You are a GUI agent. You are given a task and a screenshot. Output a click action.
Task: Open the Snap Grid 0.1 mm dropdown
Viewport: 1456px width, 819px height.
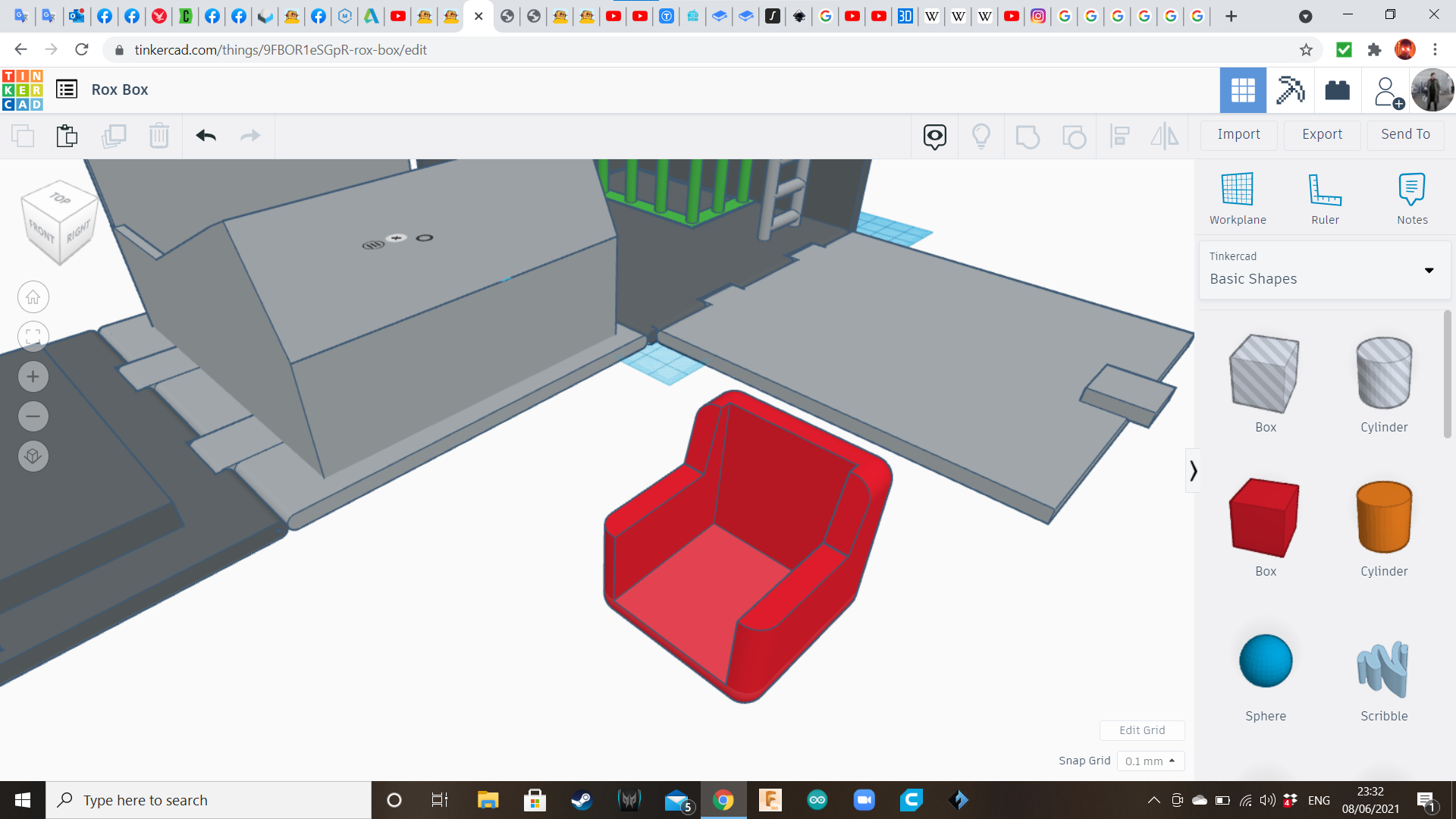coord(1150,761)
